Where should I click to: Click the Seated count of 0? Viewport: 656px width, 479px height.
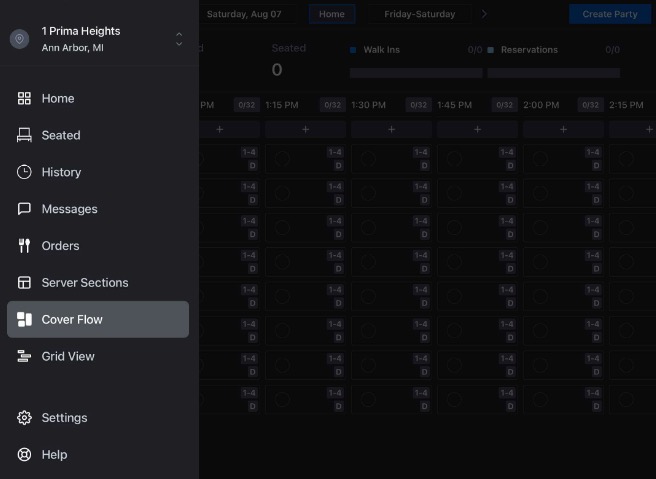(x=277, y=69)
